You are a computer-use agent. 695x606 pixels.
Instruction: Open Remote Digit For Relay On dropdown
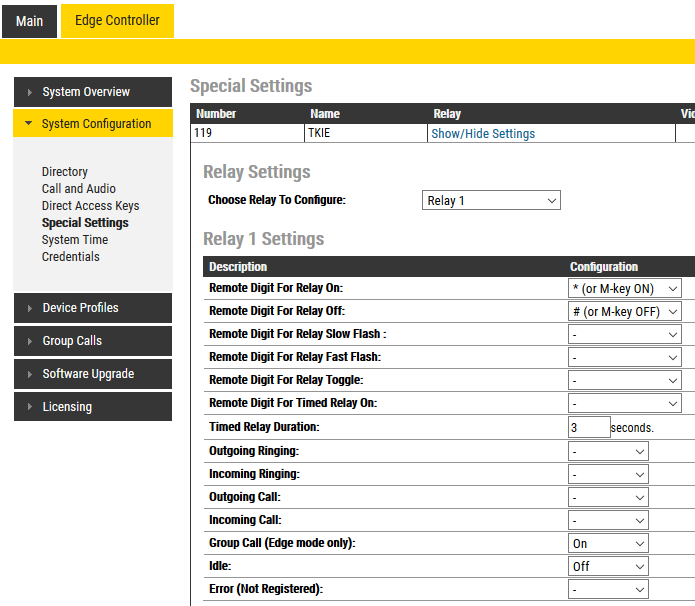point(624,288)
